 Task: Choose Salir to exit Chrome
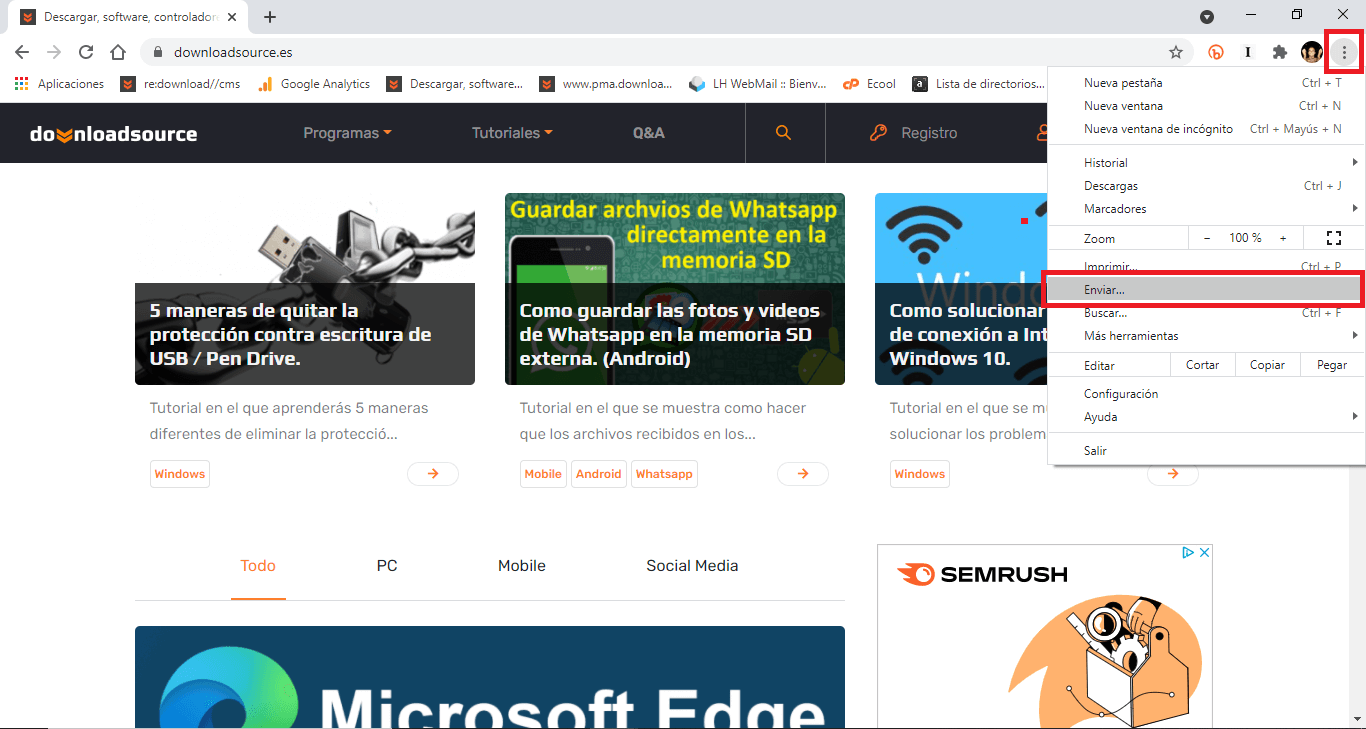pos(1206,451)
